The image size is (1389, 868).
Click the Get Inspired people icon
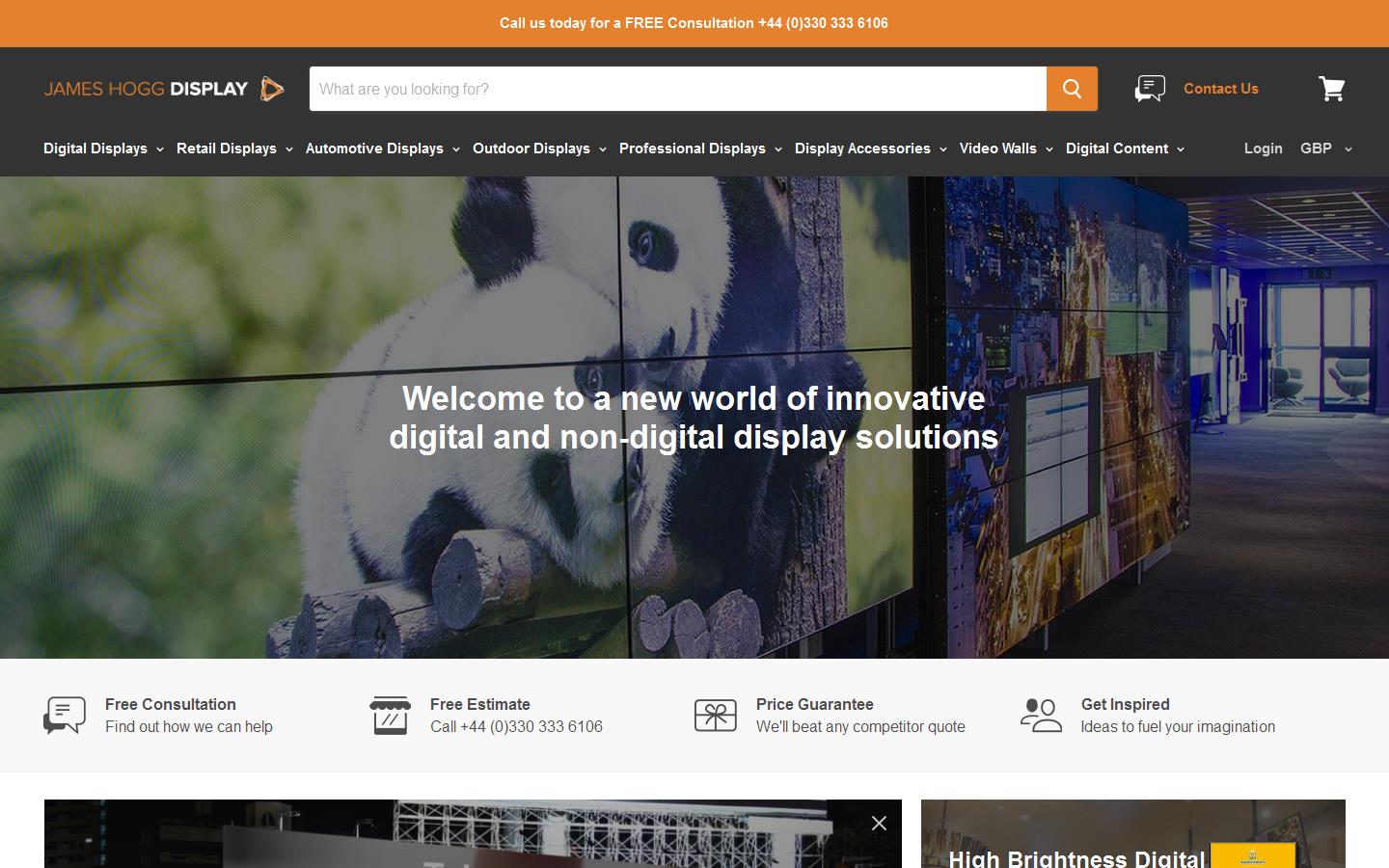click(1040, 715)
